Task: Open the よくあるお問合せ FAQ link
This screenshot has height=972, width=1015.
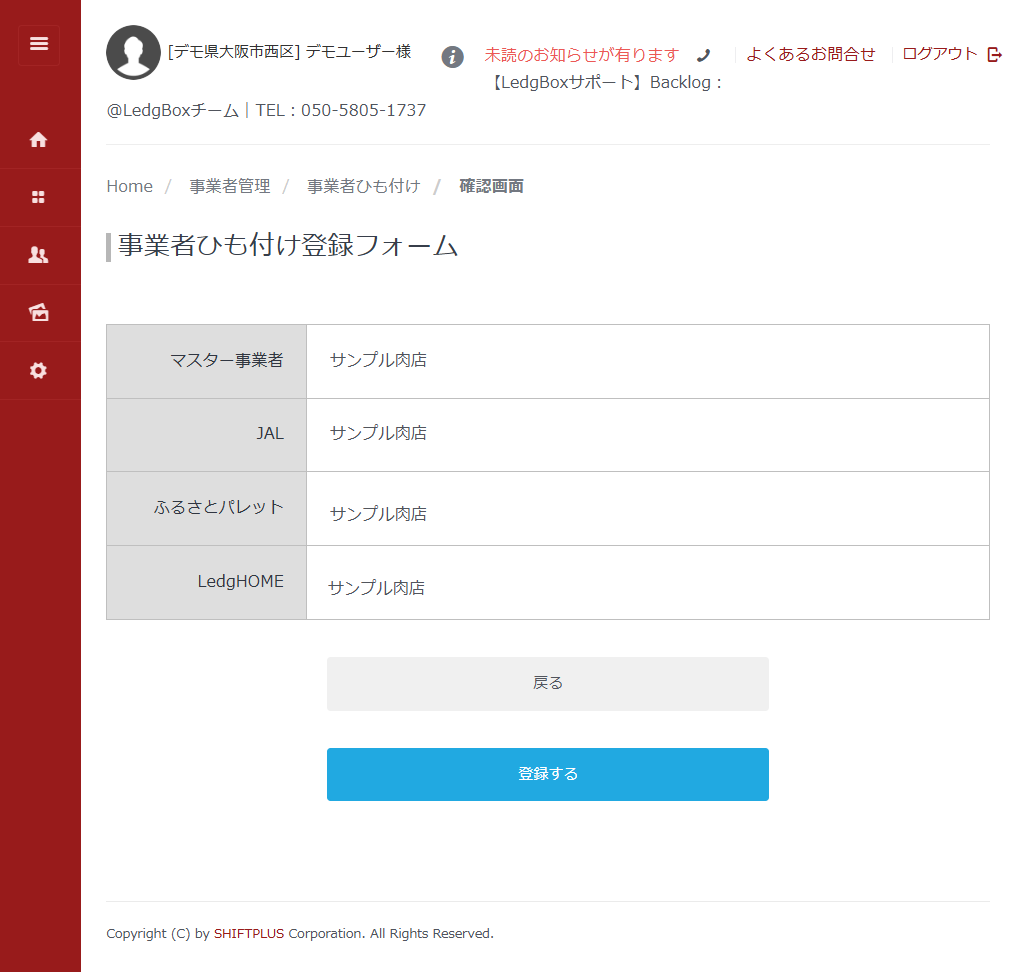Action: click(810, 54)
